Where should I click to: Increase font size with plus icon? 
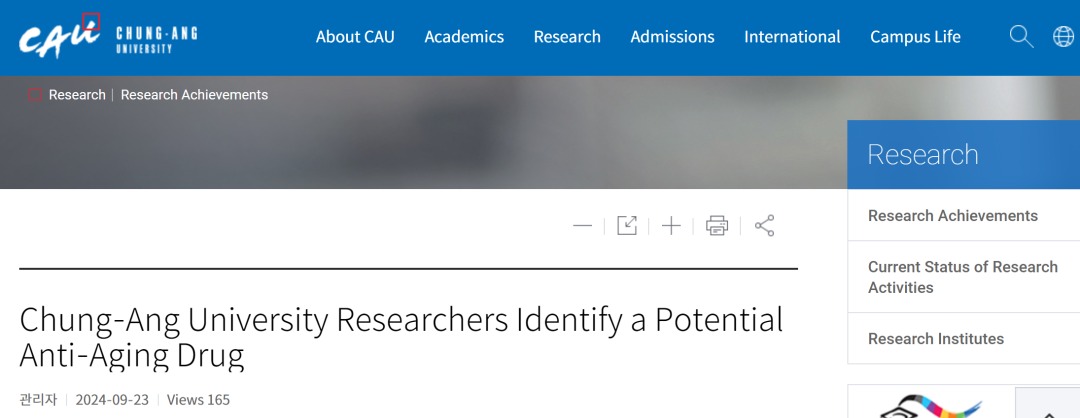[x=671, y=226]
